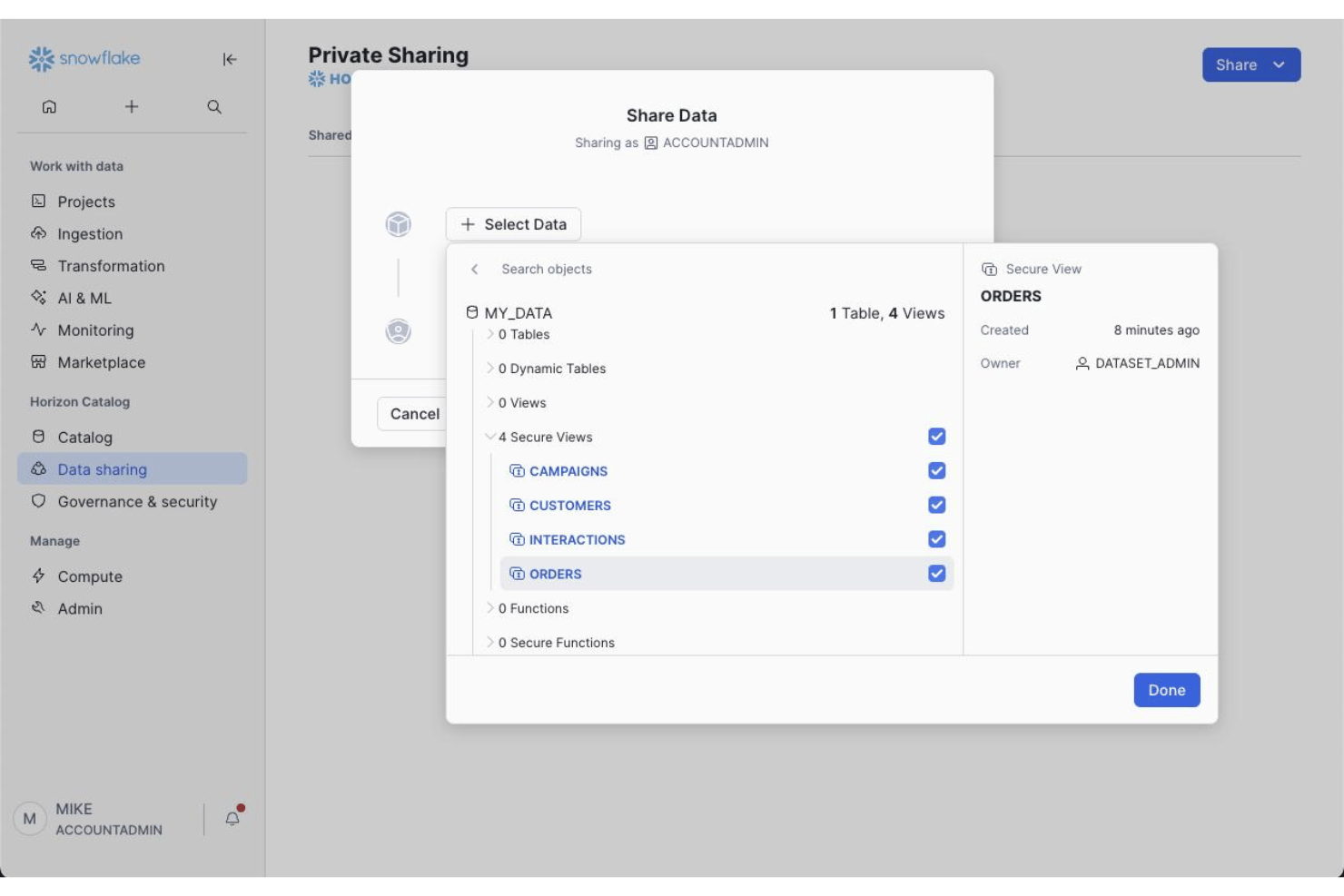This screenshot has height=896, width=1344.
Task: Expand the 0 Tables node
Action: [x=490, y=334]
